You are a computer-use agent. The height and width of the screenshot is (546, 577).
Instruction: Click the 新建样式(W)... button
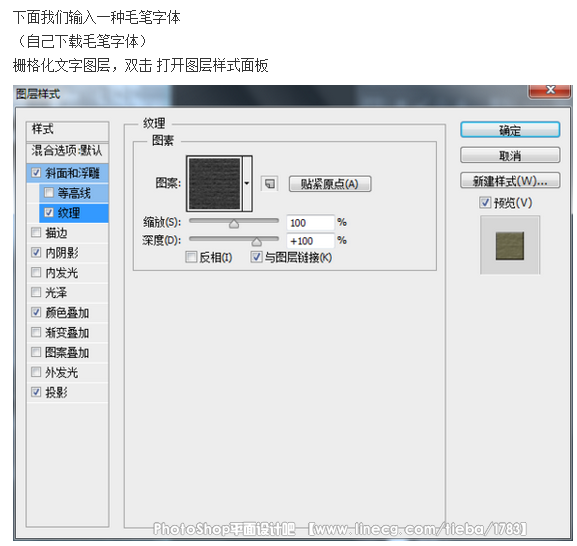pyautogui.click(x=510, y=181)
